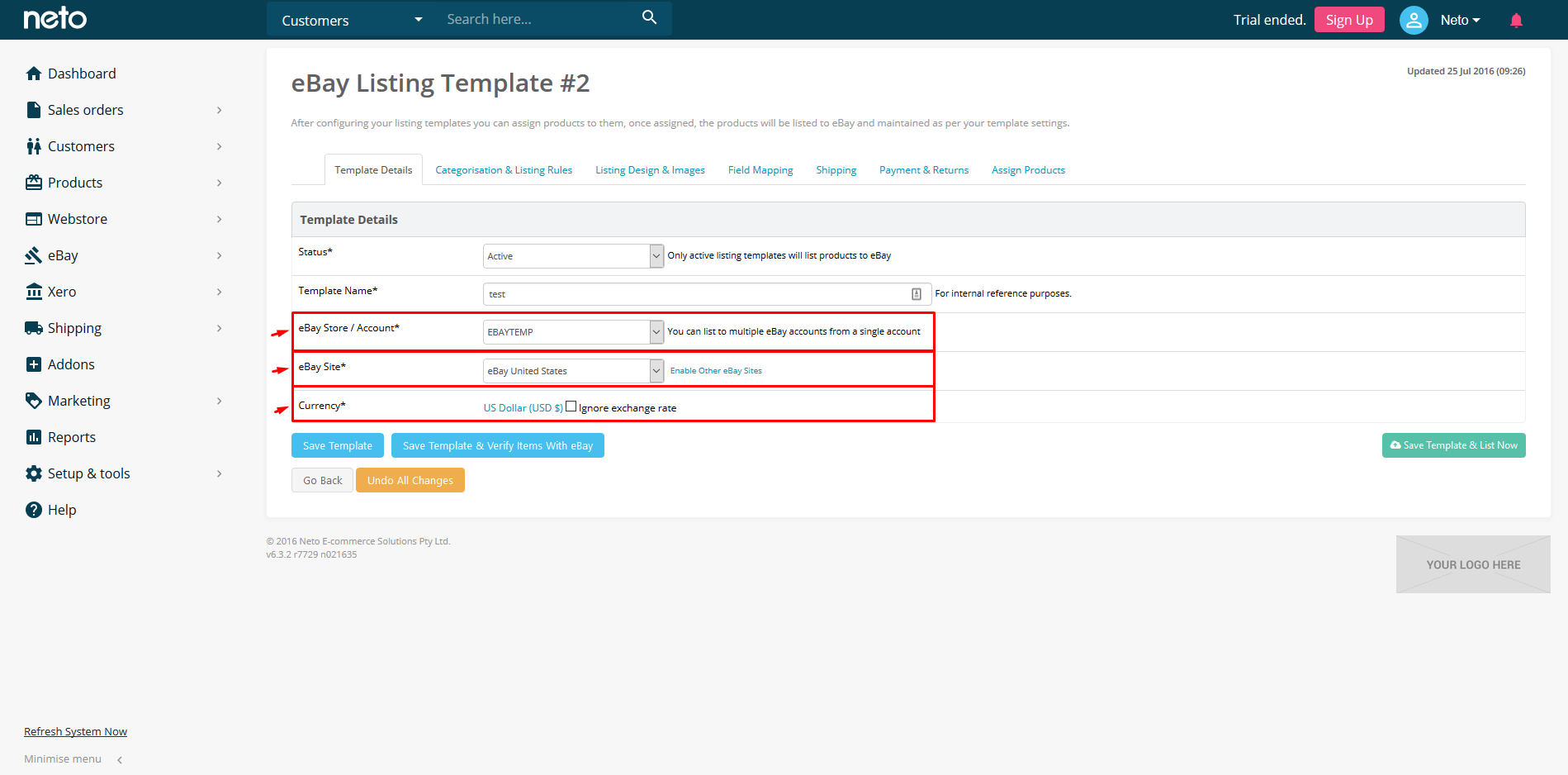Click the Addons plus icon
The width and height of the screenshot is (1568, 775).
pyautogui.click(x=34, y=364)
